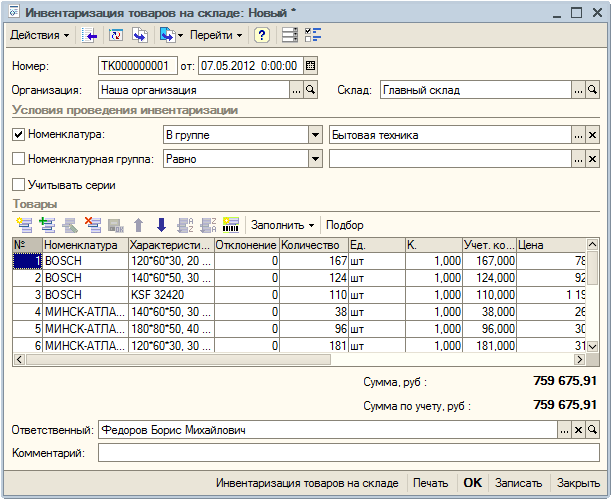Click the Номенклатура column header
Image resolution: width=611 pixels, height=499 pixels.
point(85,245)
